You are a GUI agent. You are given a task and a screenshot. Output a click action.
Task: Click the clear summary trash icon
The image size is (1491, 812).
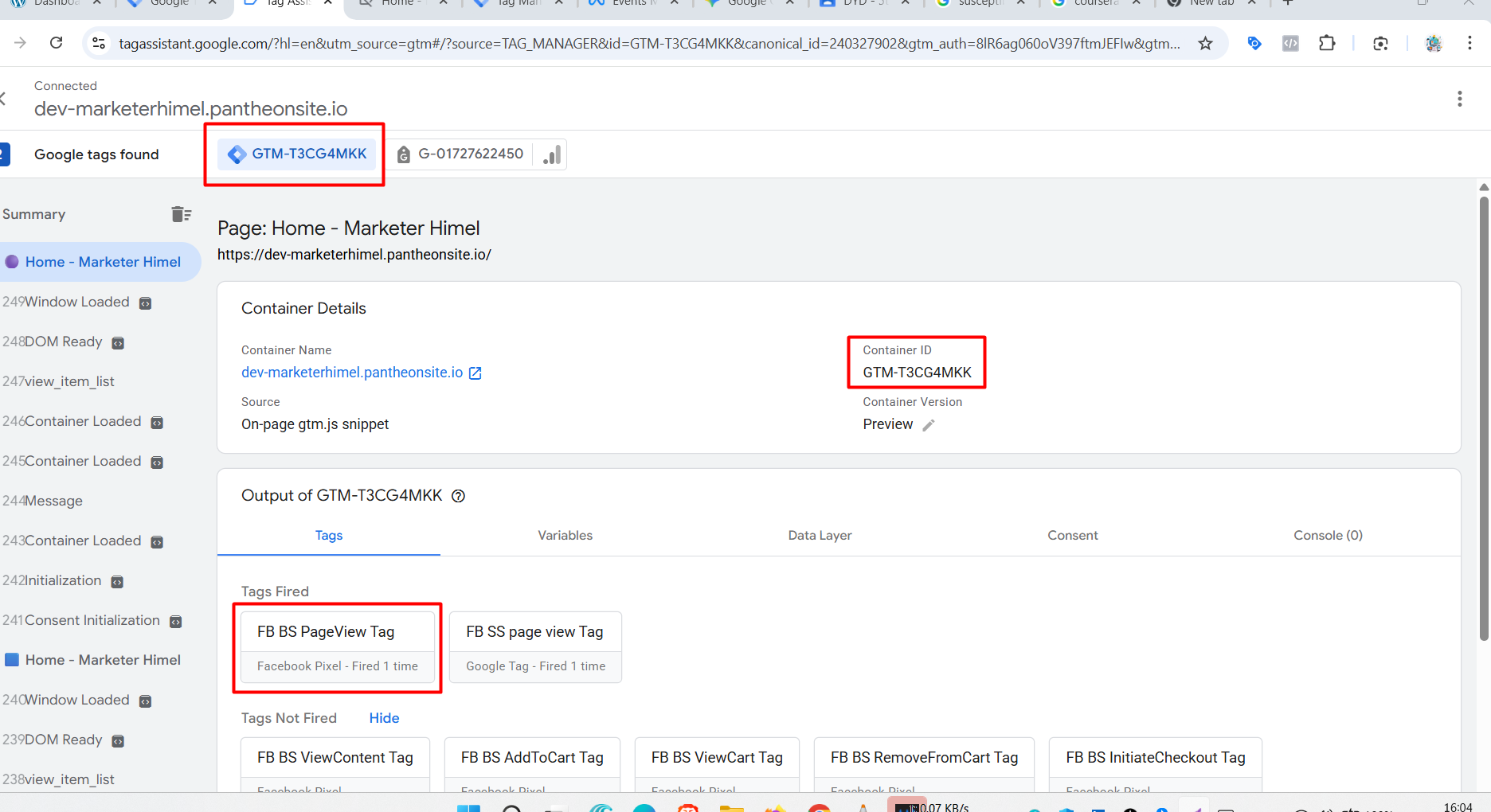[x=182, y=213]
